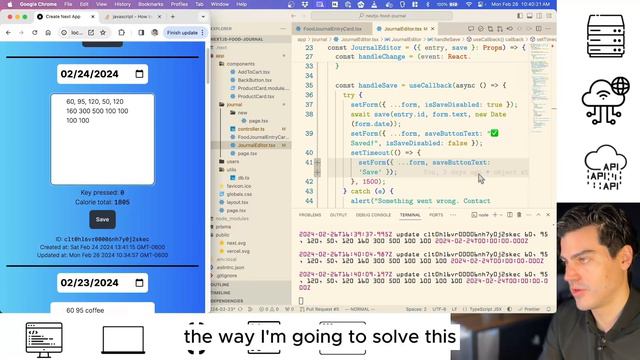Click TypeScript JSX language mode in status bar
This screenshot has height=360, width=640.
point(485,309)
